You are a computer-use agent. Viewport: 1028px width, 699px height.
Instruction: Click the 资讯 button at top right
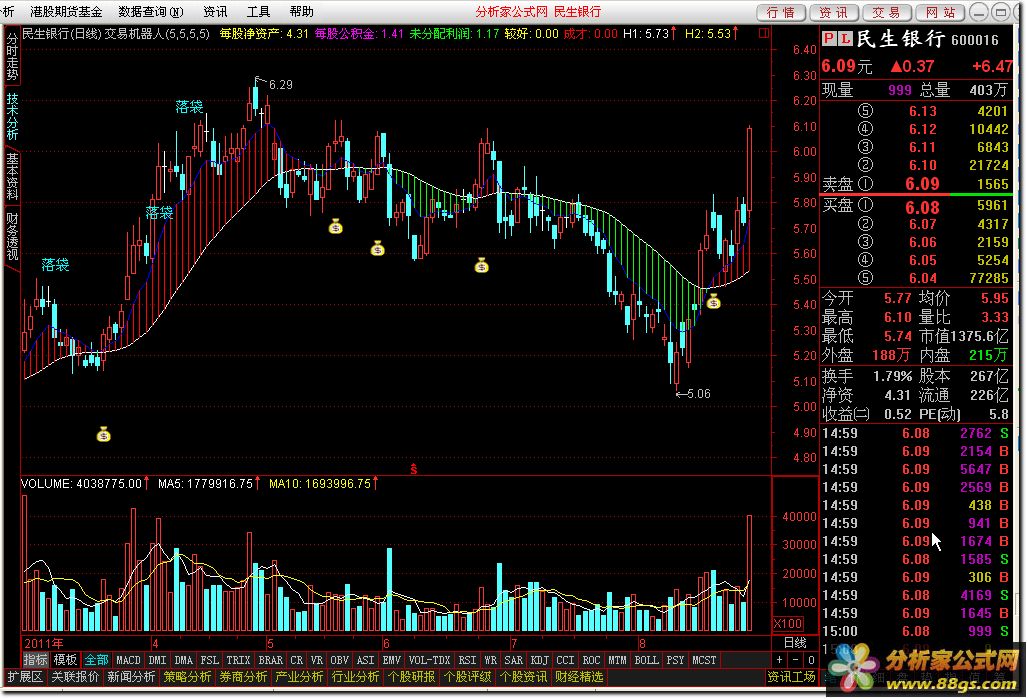[834, 12]
